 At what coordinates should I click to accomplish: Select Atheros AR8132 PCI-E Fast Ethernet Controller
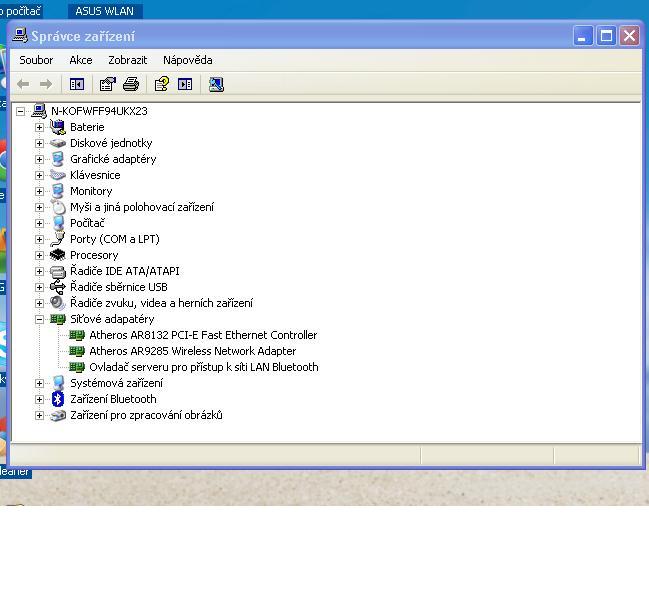tap(203, 335)
